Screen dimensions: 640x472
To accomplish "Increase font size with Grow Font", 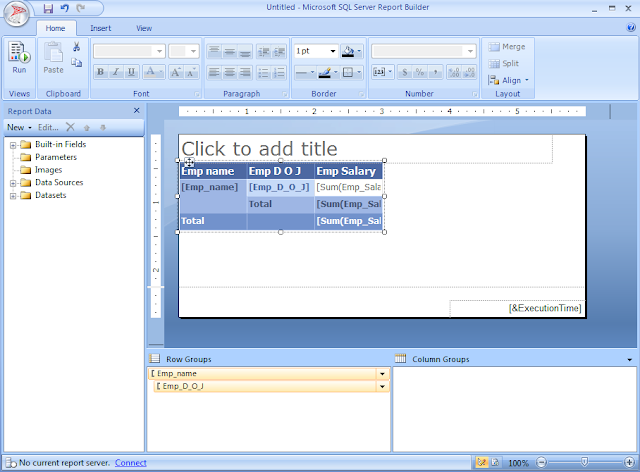I will coord(176,72).
